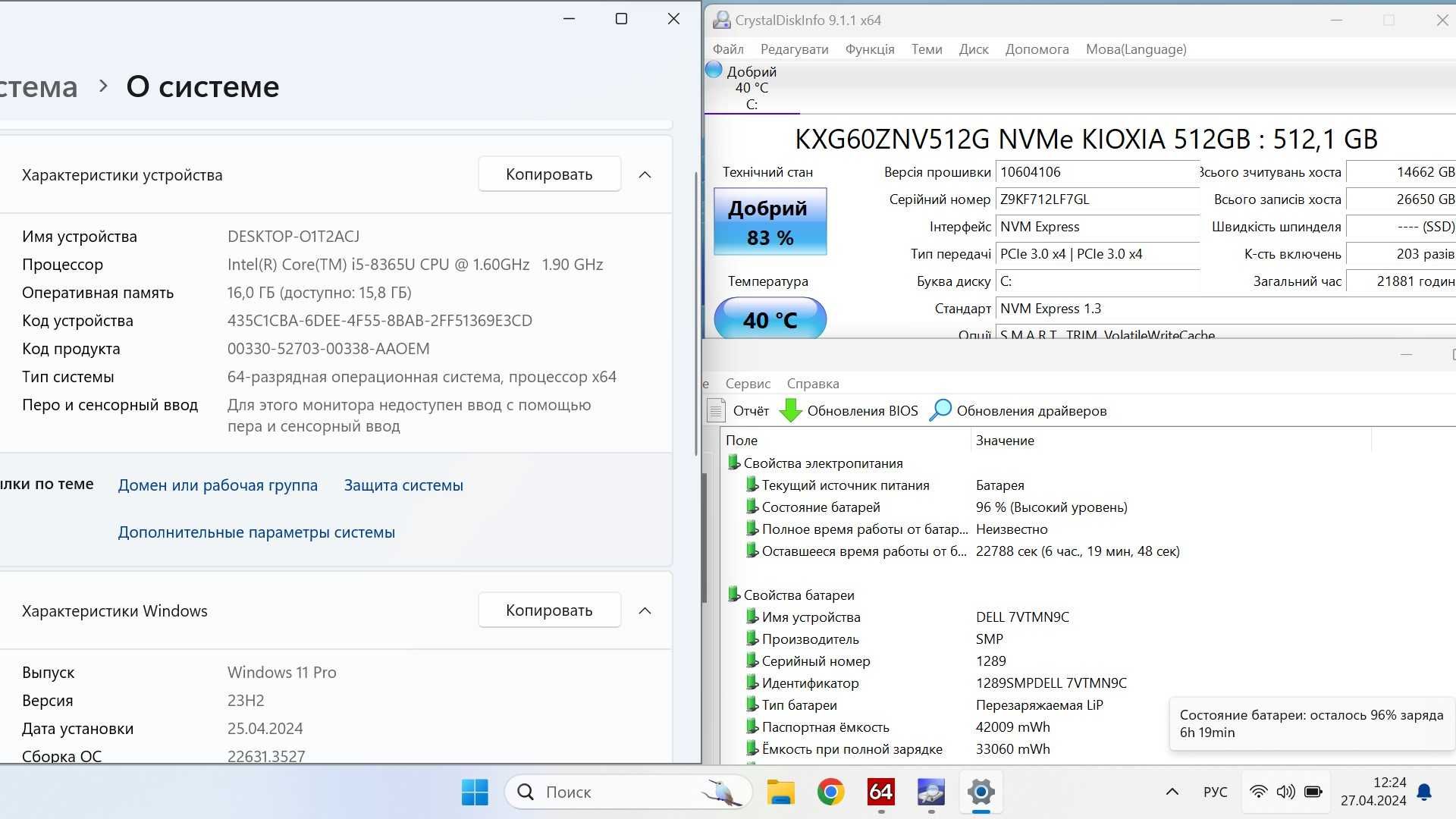Image resolution: width=1456 pixels, height=819 pixels.
Task: Open CrystalDiskInfo Редагувати menu
Action: click(x=794, y=49)
